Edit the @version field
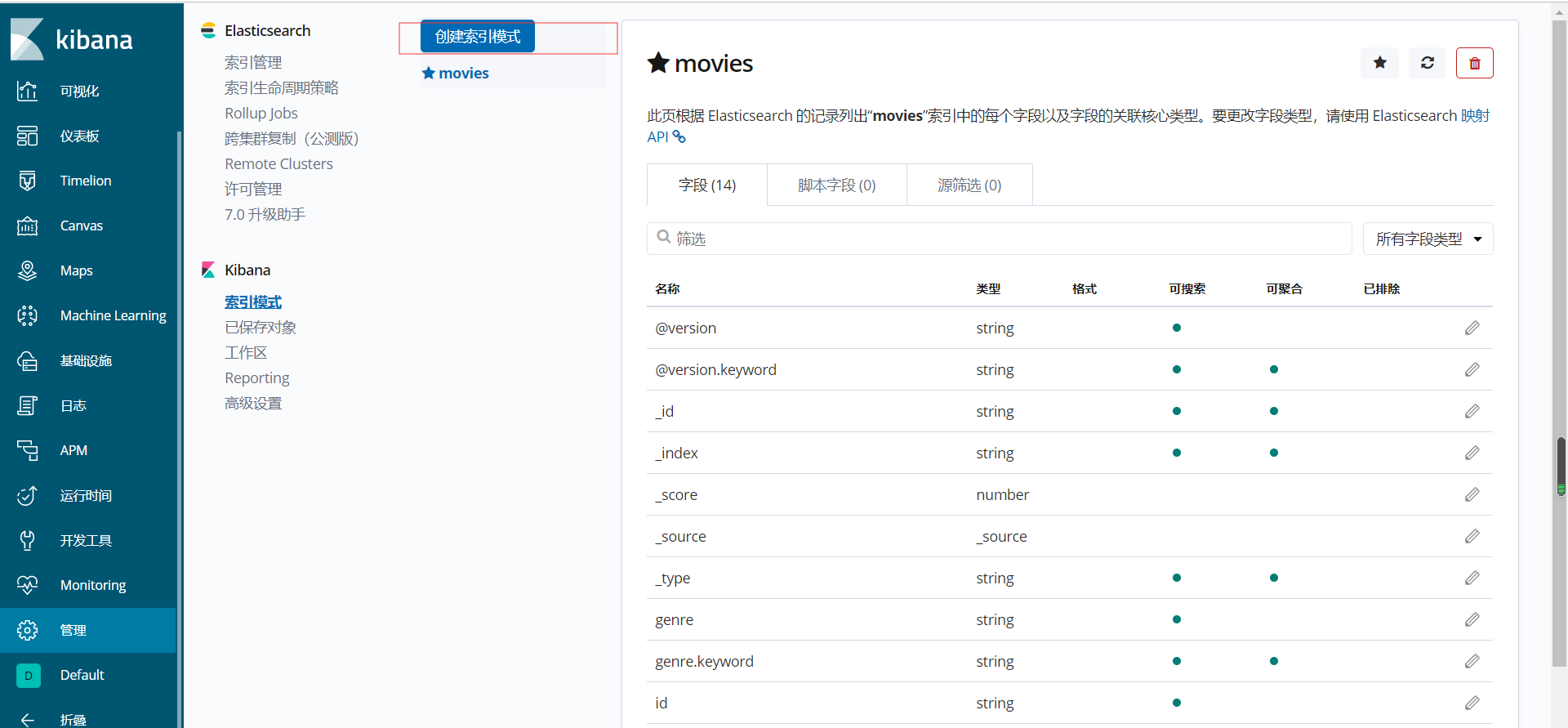 1472,328
